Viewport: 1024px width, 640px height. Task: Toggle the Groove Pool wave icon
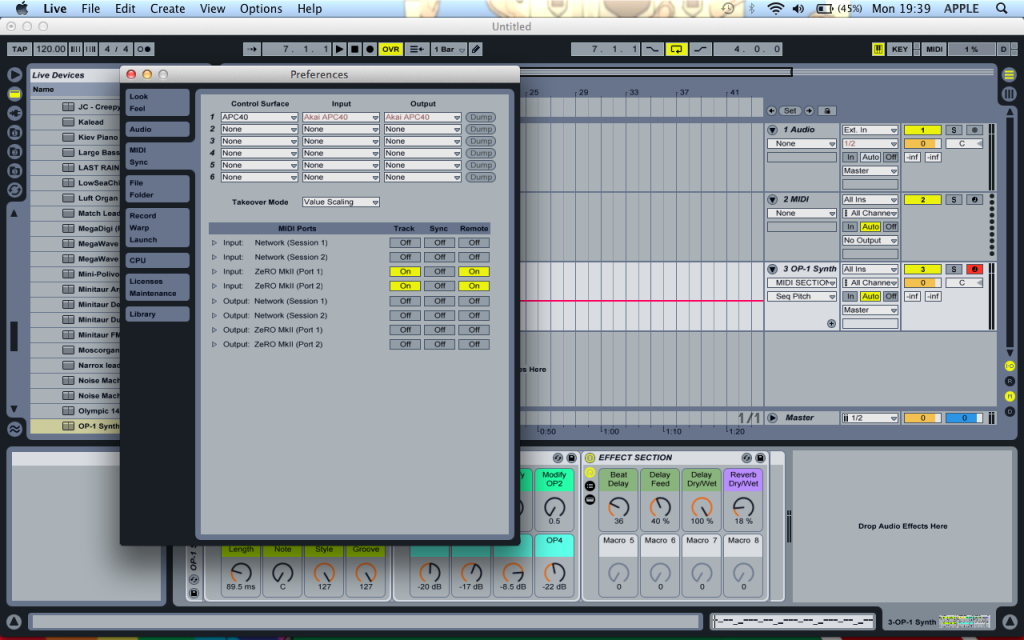14,429
